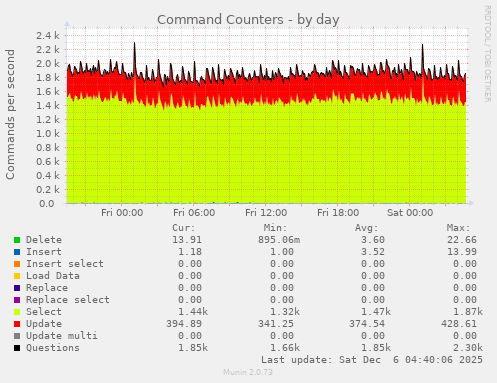
Task: Click the 1.0 k y-axis label
Action: coord(48,133)
